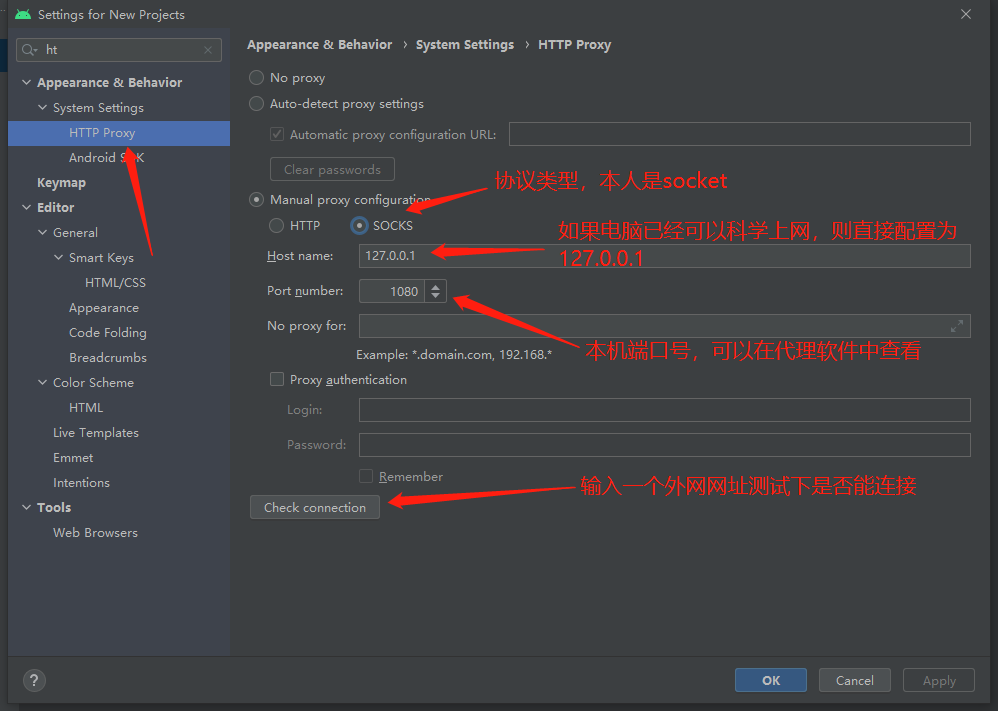Focus the automatic proxy URL field
Image resolution: width=998 pixels, height=711 pixels.
740,134
